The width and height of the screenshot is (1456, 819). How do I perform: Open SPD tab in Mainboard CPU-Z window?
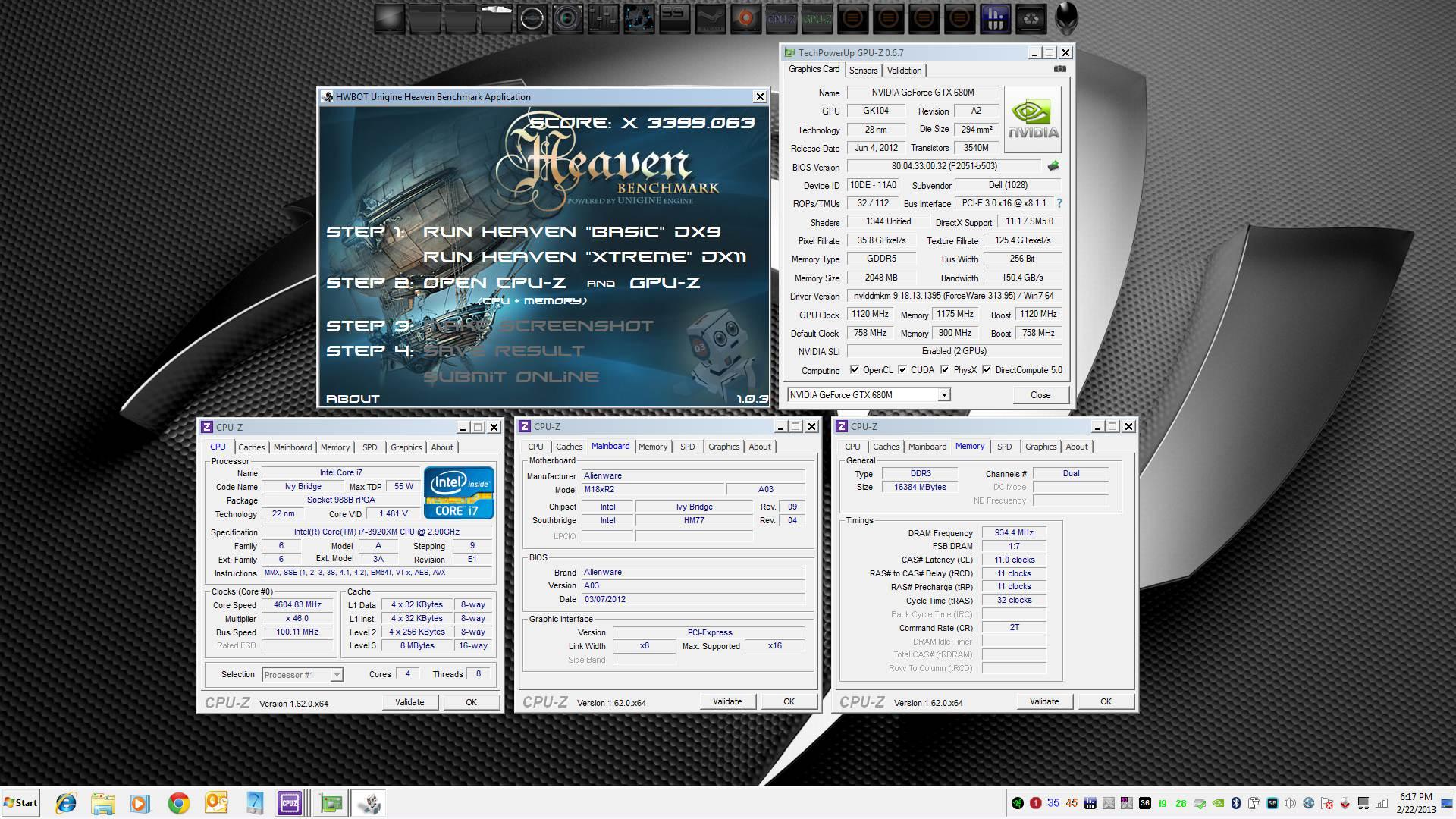(x=687, y=447)
